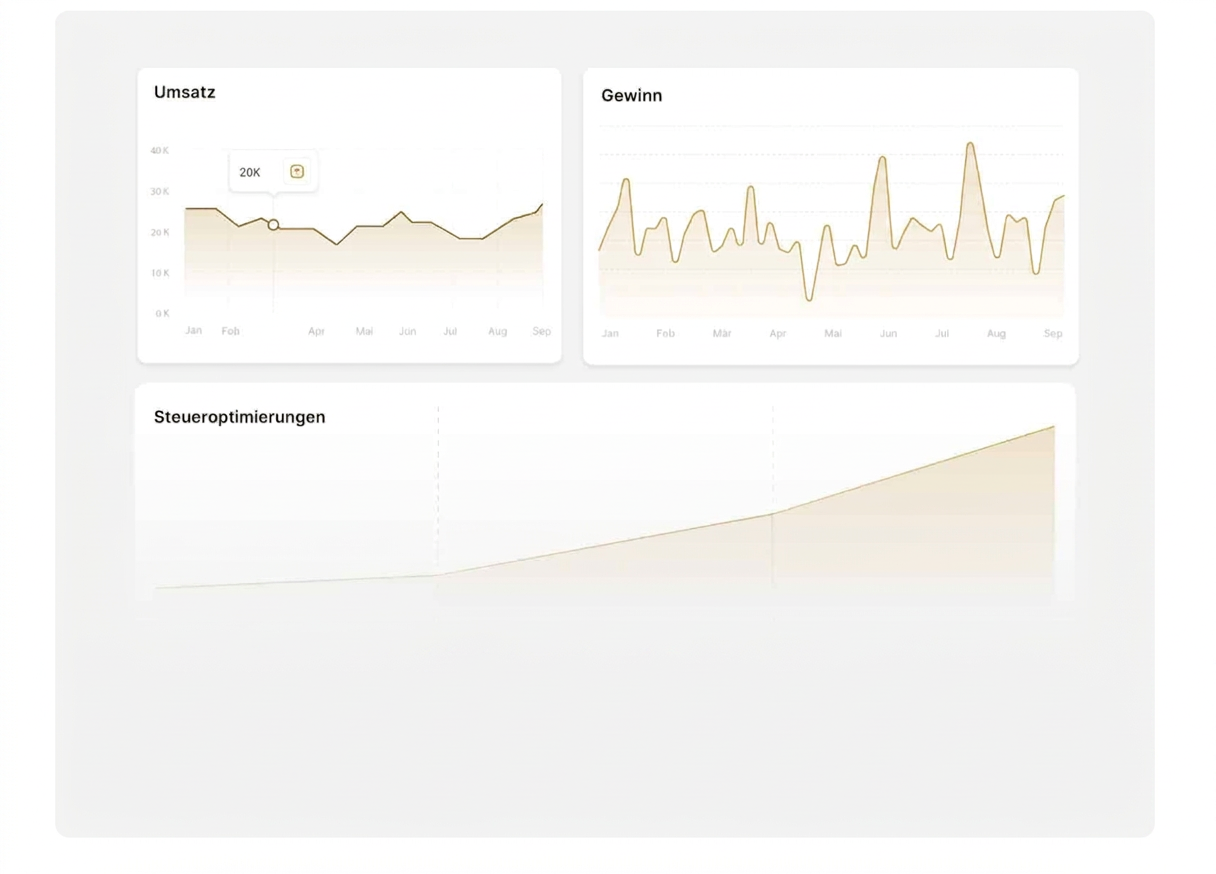Click the Mai label on the Umsatz axis
This screenshot has height=874, width=1216.
point(364,331)
